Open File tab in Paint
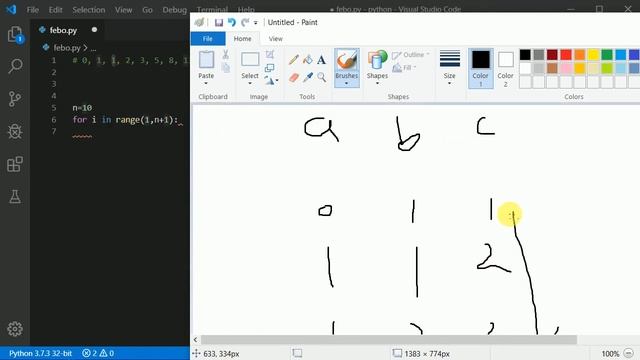 tap(208, 39)
